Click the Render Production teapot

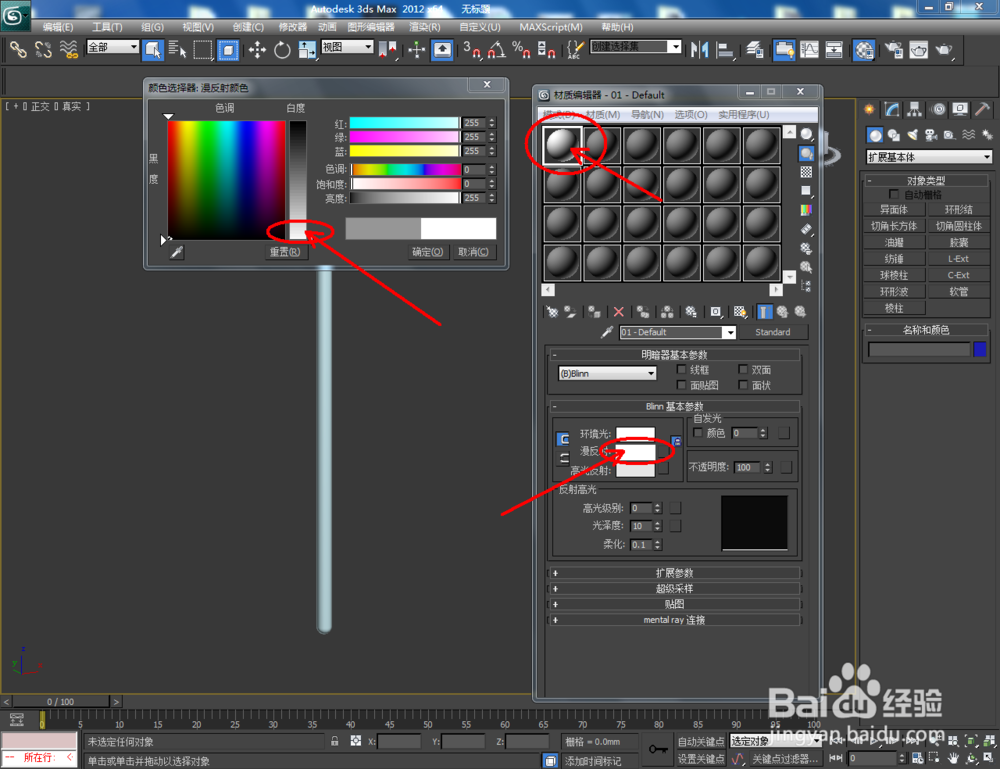945,50
